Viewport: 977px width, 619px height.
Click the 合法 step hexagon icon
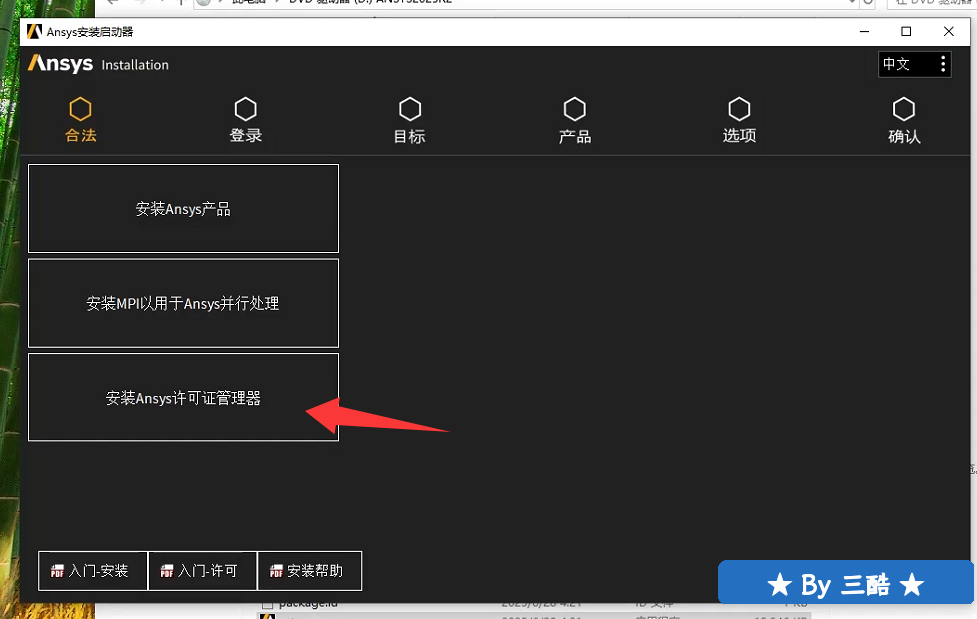tap(80, 109)
